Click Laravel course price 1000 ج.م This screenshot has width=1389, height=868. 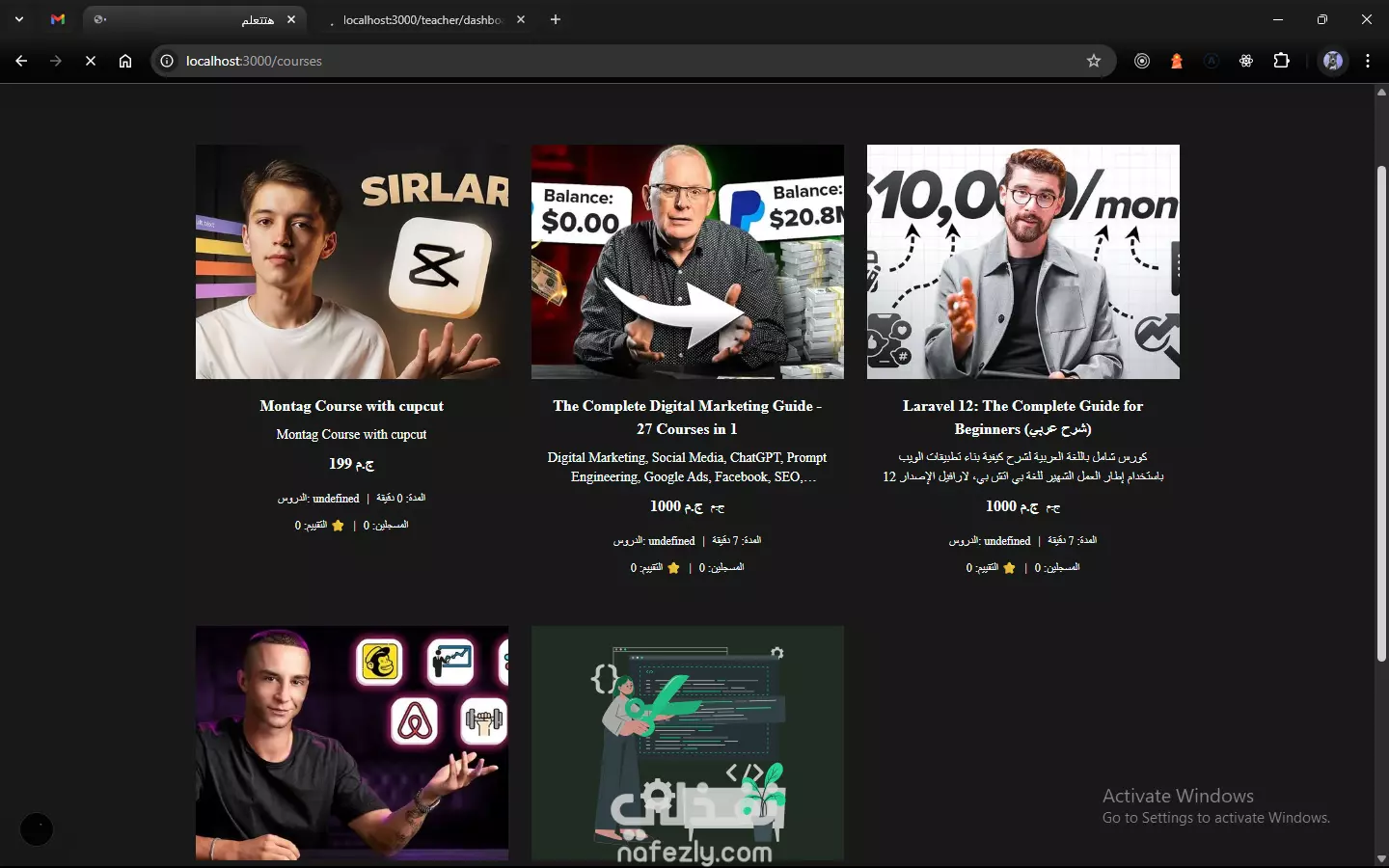click(1023, 506)
